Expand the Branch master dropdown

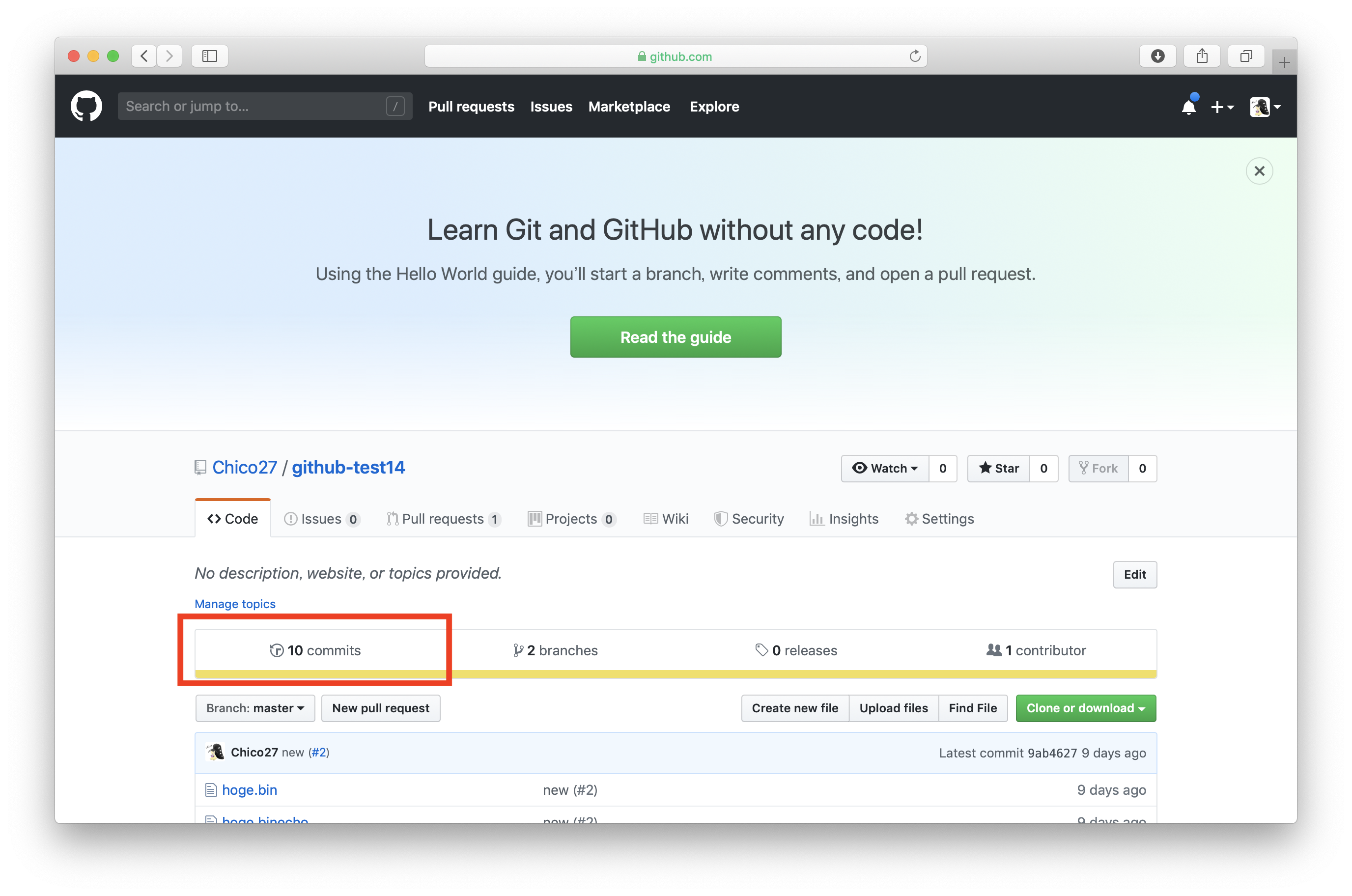252,707
